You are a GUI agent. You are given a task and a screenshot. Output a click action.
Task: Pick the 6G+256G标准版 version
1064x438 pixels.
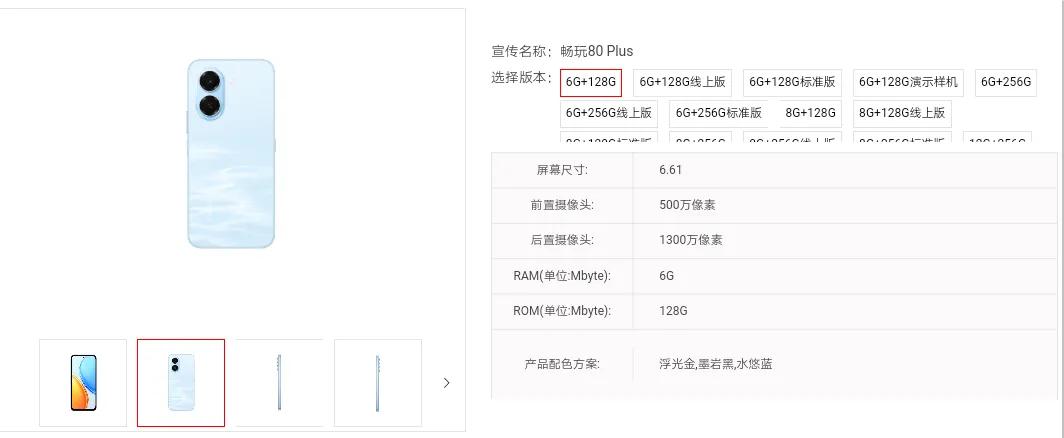[x=718, y=113]
